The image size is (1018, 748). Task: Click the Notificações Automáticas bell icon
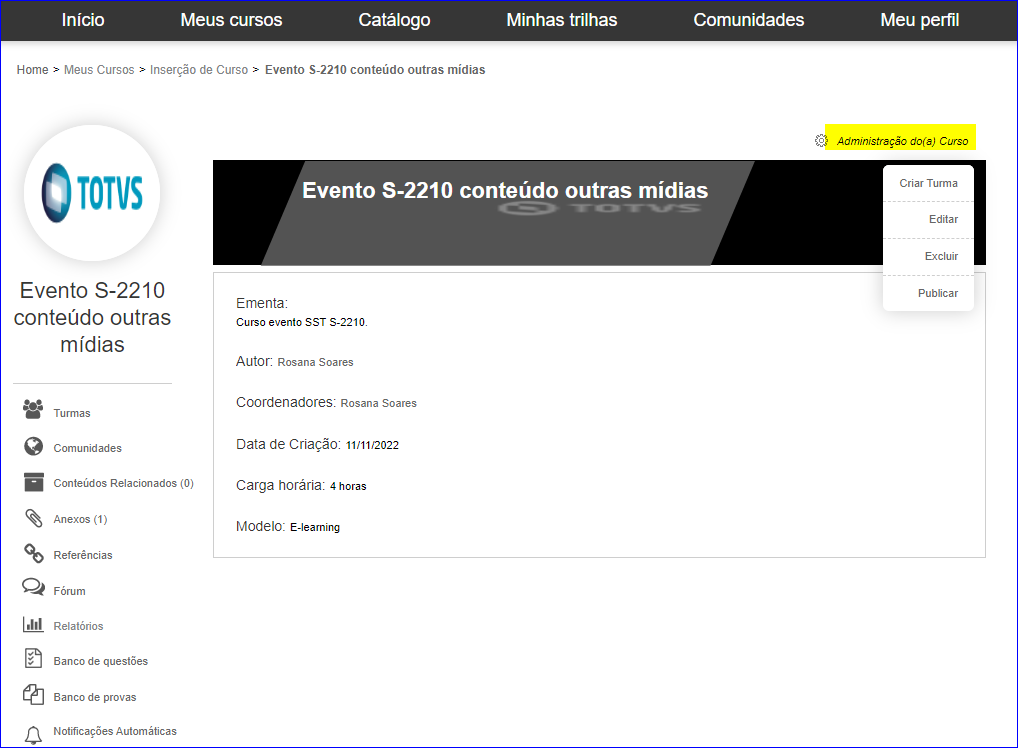[x=33, y=735]
